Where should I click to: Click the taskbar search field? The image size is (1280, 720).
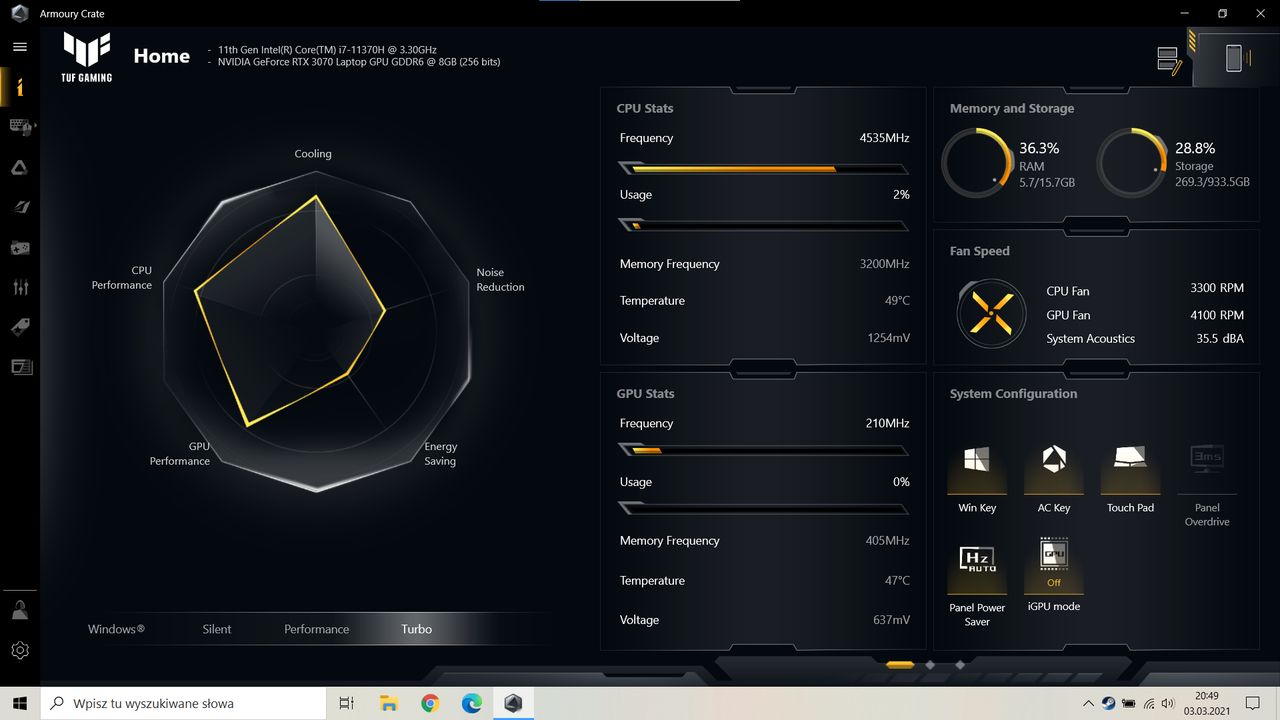tap(183, 703)
